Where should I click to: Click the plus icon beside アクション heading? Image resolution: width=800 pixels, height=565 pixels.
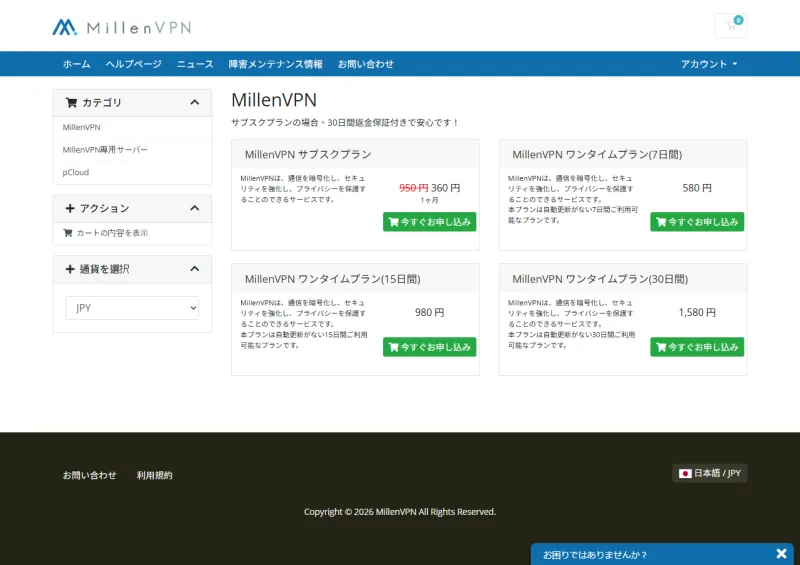tap(70, 208)
